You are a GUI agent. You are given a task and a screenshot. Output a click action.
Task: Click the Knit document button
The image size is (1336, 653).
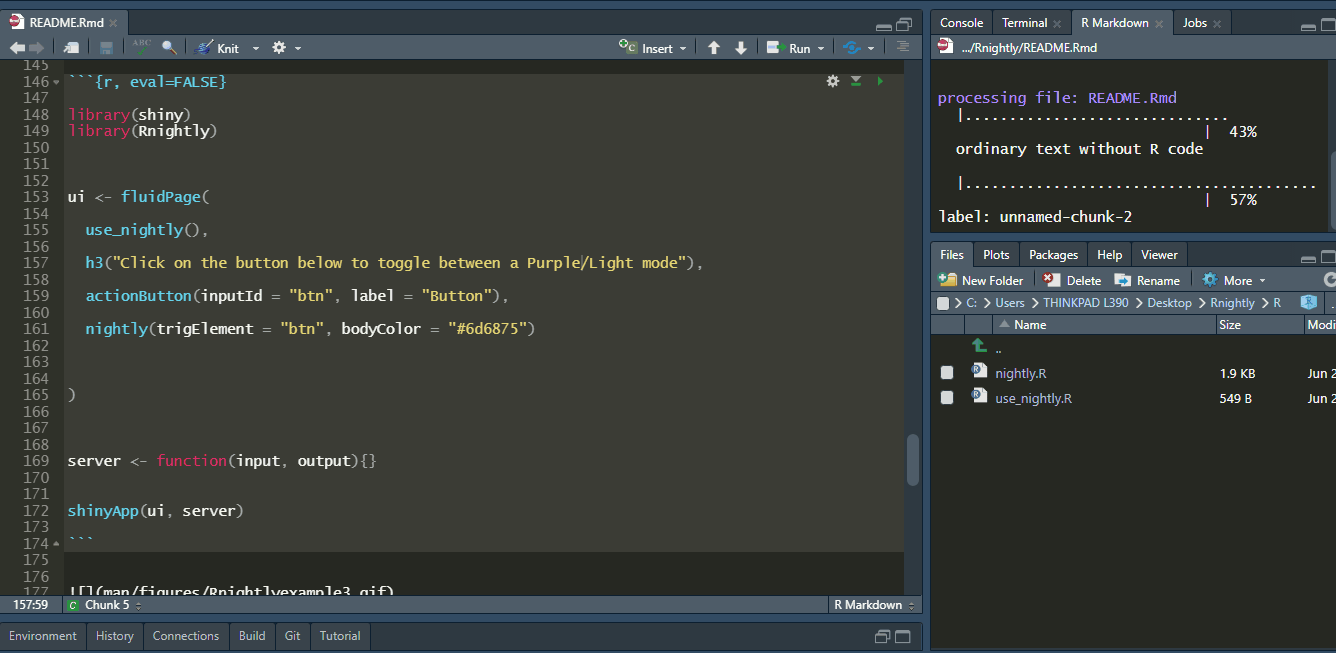(x=218, y=48)
